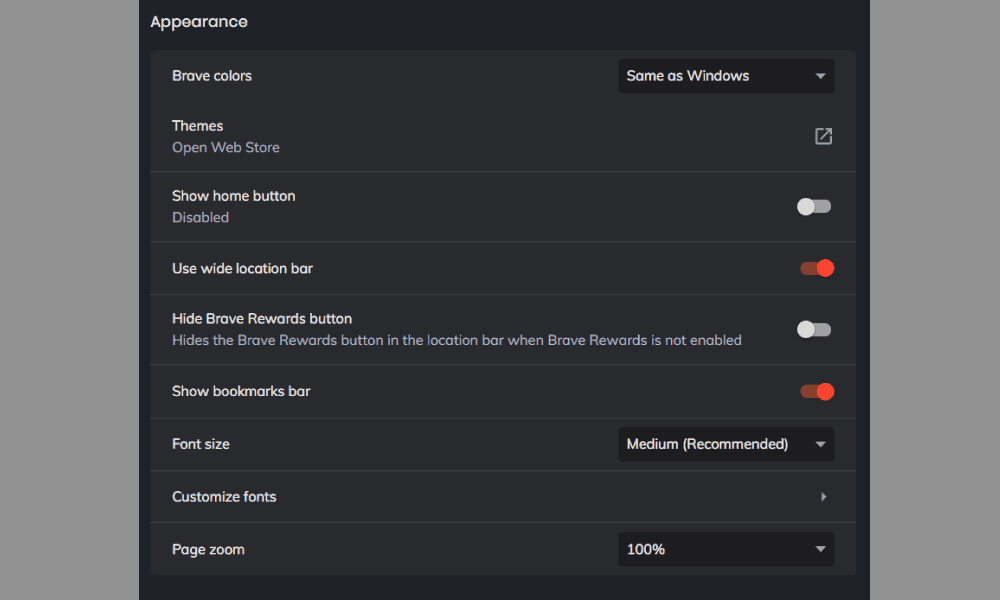The image size is (1000, 600).
Task: Open the Page zoom dropdown
Action: (x=726, y=549)
